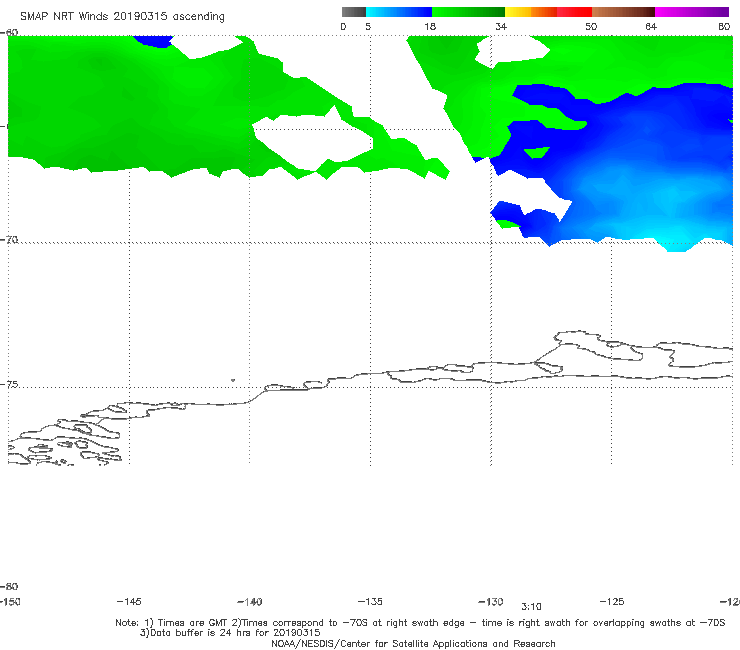Click the longitude label '-135'

pos(370,601)
